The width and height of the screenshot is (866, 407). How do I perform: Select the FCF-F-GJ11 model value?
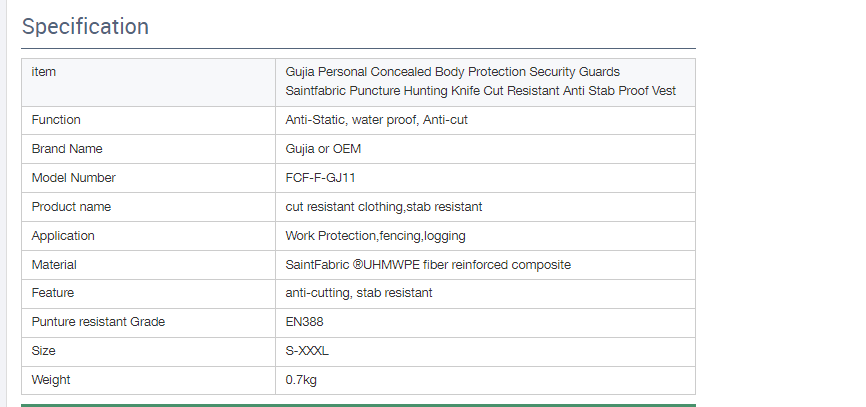pyautogui.click(x=321, y=178)
